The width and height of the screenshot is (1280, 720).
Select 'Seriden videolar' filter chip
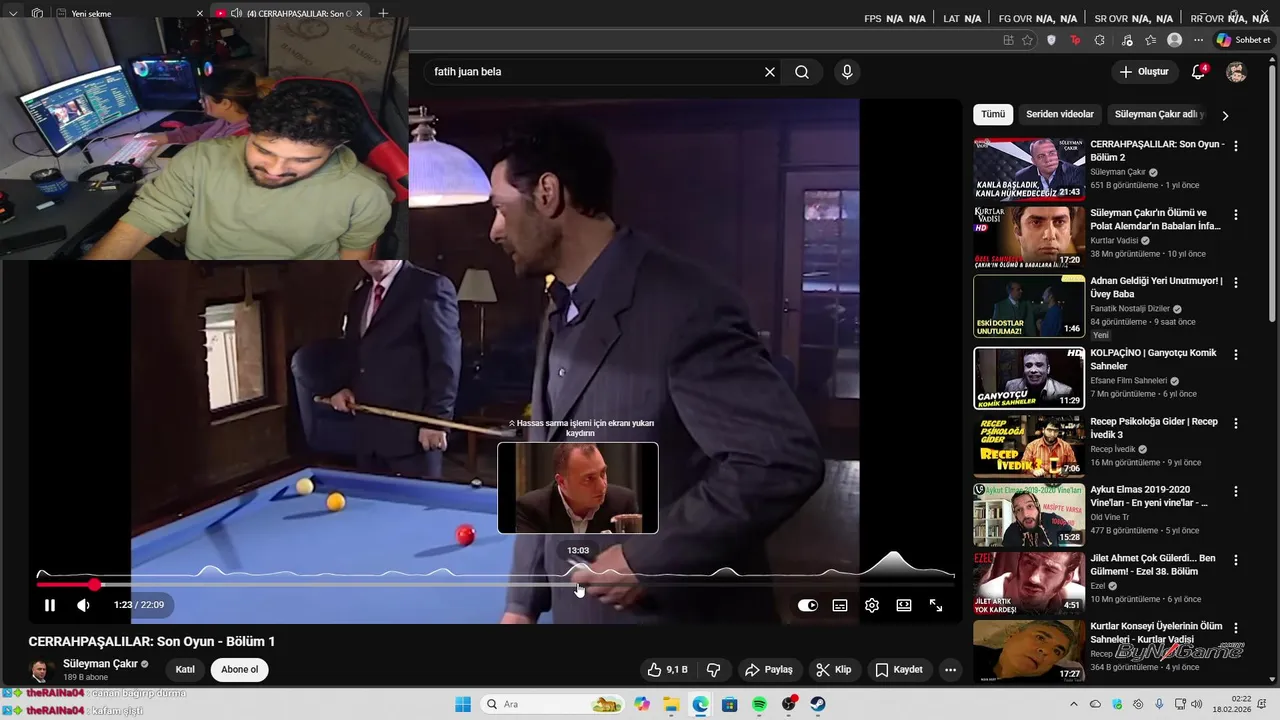(x=1060, y=114)
